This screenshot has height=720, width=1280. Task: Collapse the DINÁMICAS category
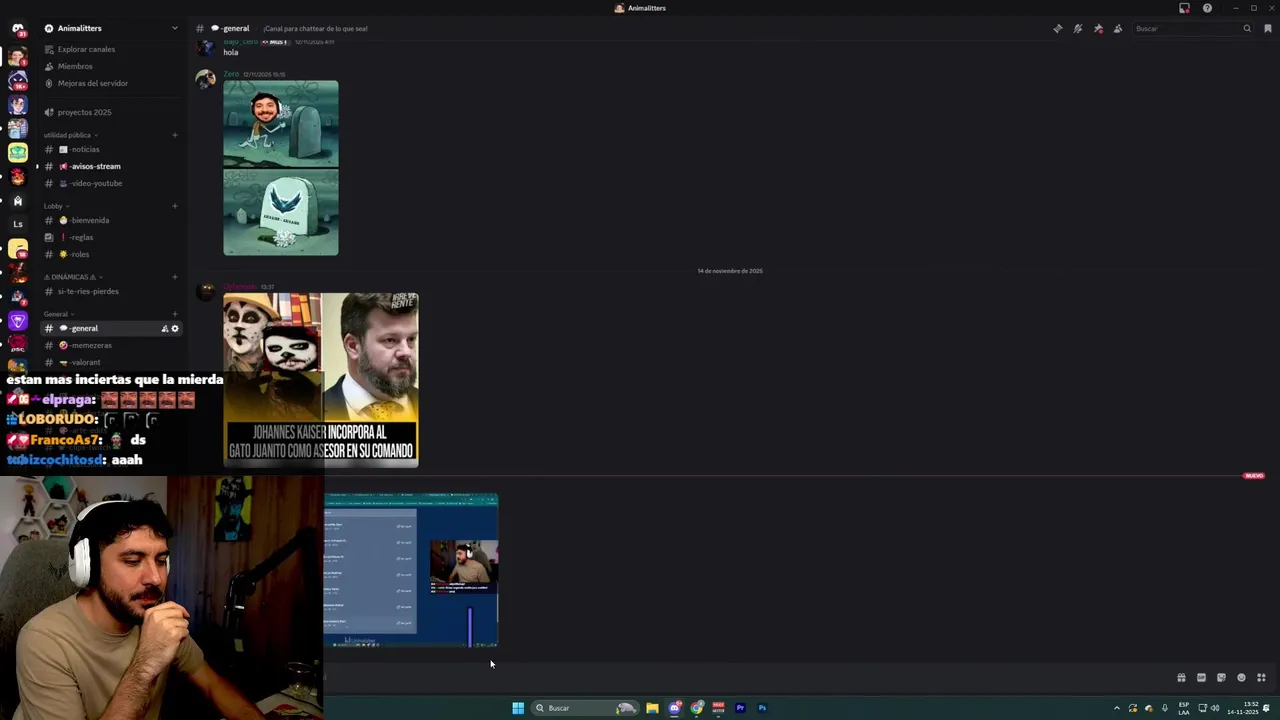click(x=73, y=277)
